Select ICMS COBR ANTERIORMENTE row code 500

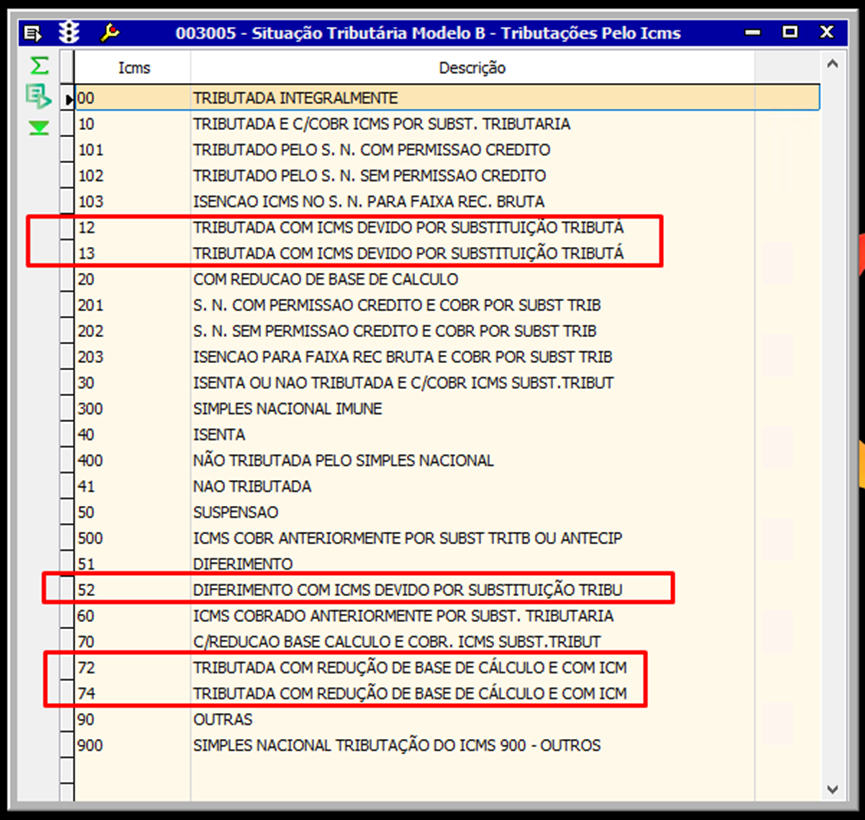pos(447,539)
